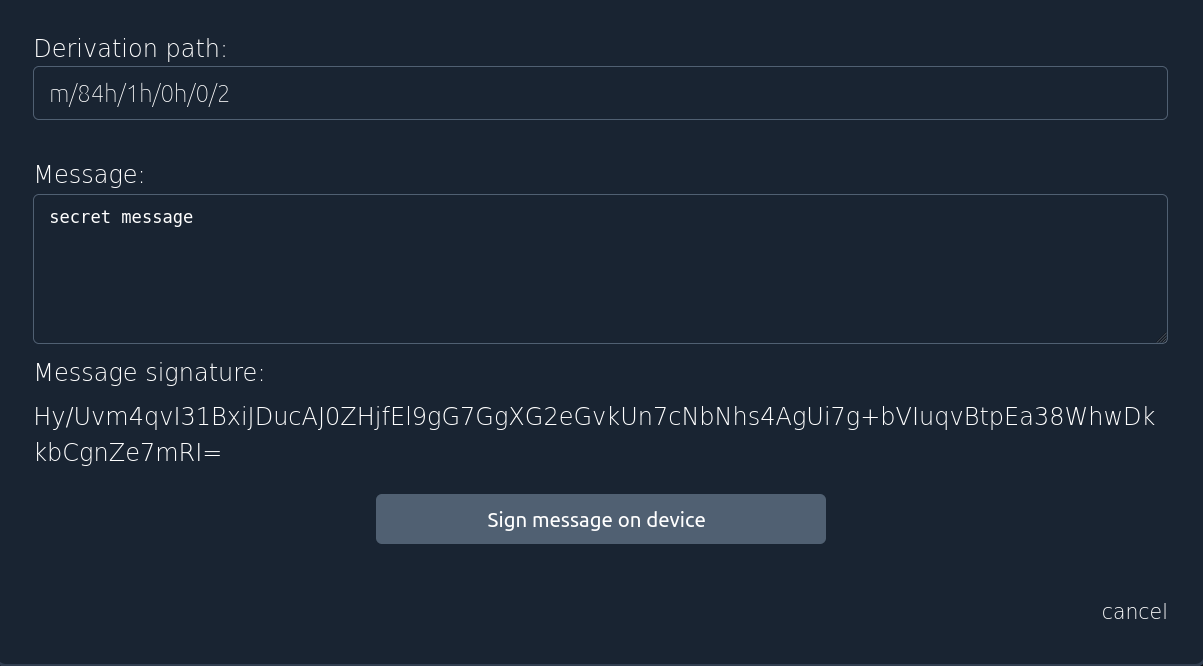The image size is (1203, 666).
Task: Click the Message text area resize handle
Action: pyautogui.click(x=1162, y=338)
